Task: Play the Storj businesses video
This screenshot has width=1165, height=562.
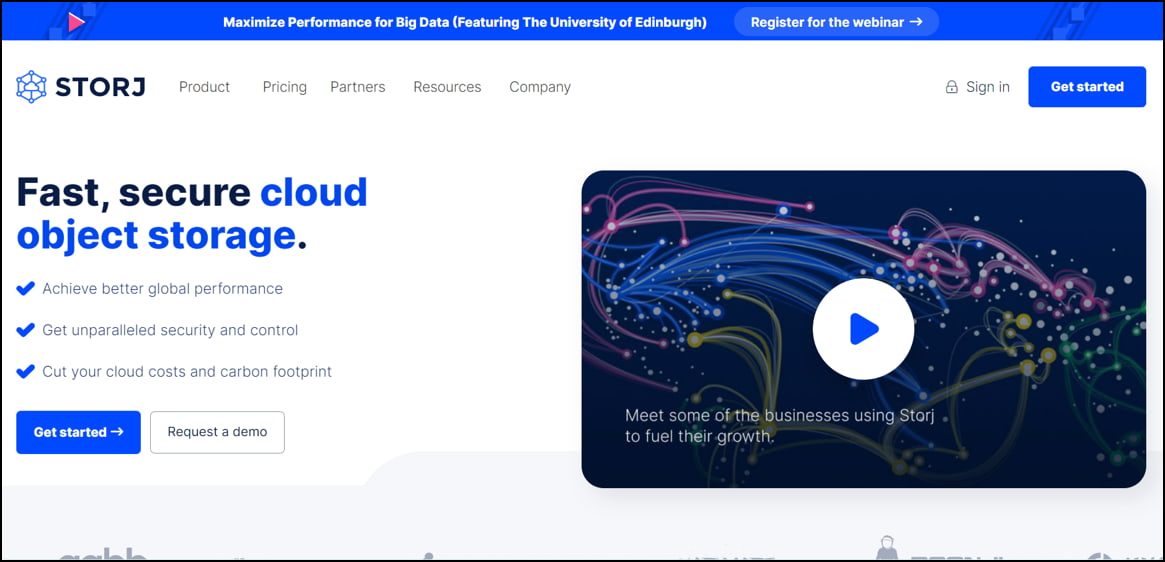Action: click(x=862, y=329)
